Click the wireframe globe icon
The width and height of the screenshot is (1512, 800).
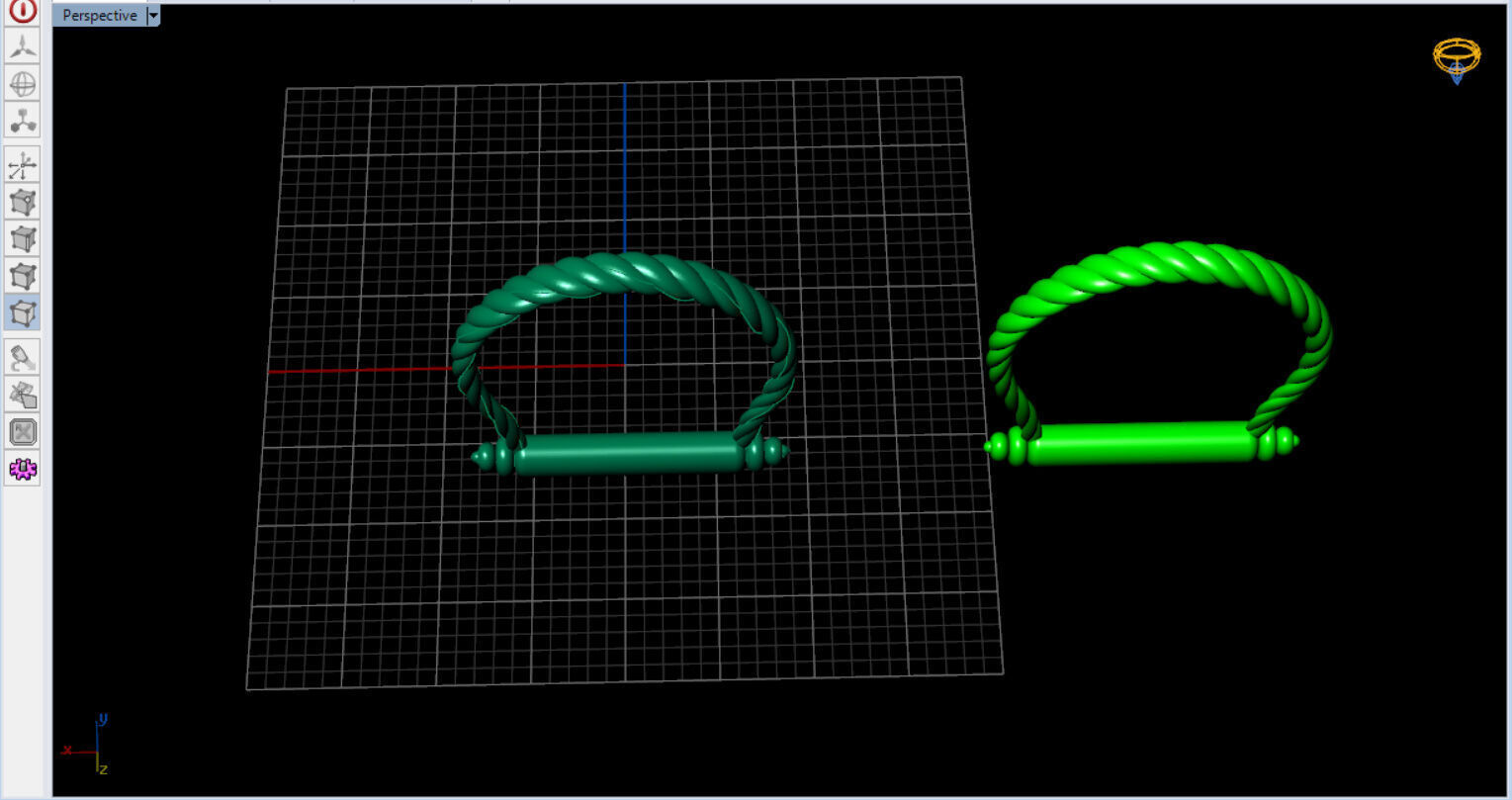(23, 84)
